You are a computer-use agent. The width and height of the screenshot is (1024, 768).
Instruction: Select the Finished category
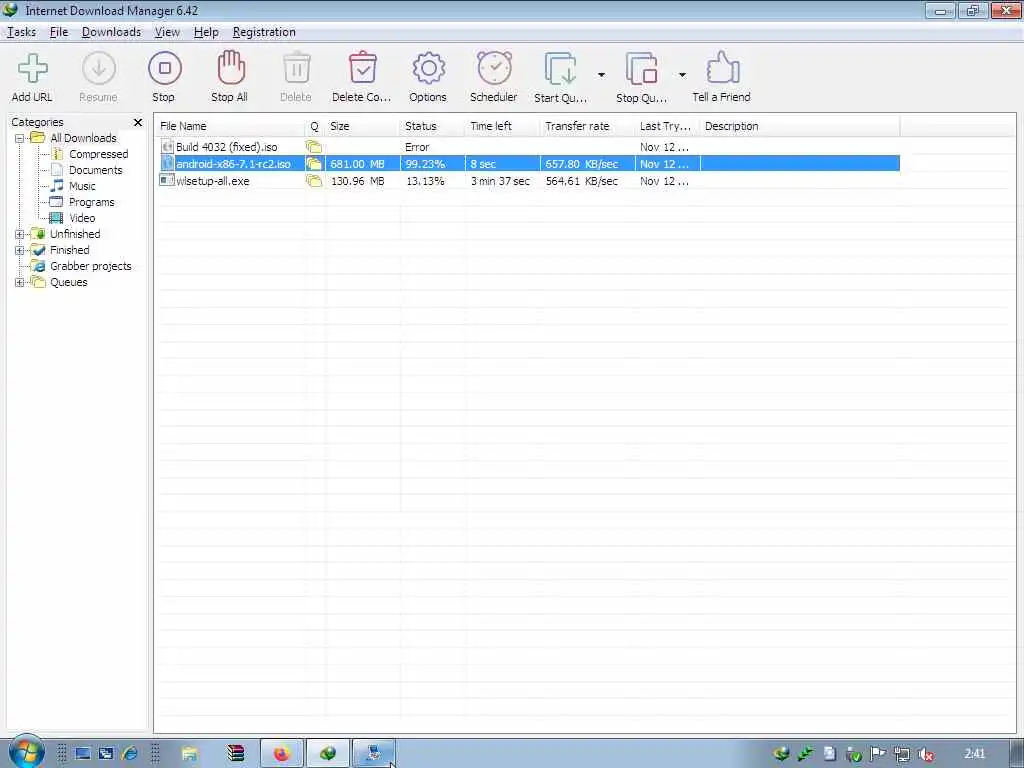pyautogui.click(x=69, y=250)
